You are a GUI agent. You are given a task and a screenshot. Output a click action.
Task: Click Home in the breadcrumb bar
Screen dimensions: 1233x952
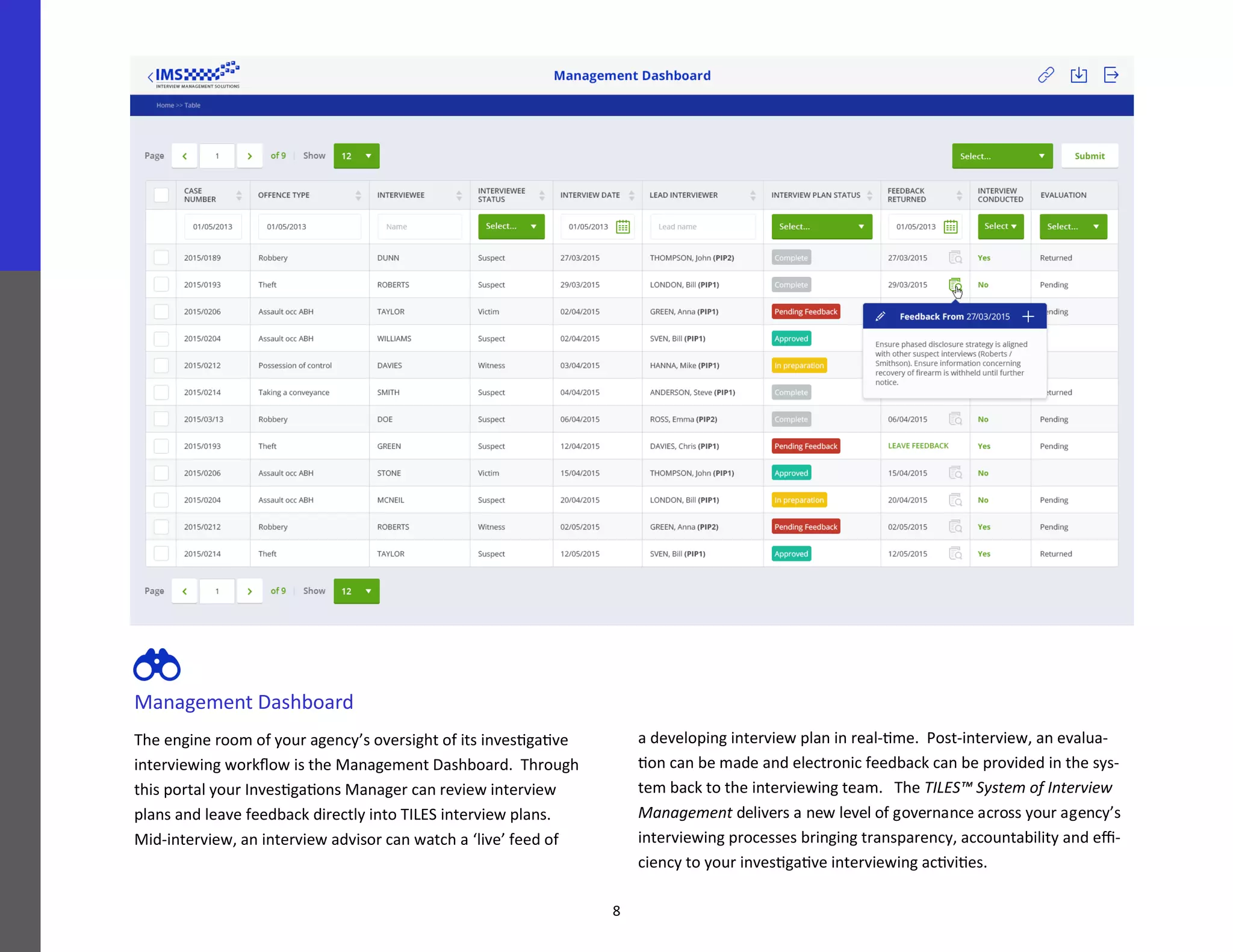tap(164, 105)
